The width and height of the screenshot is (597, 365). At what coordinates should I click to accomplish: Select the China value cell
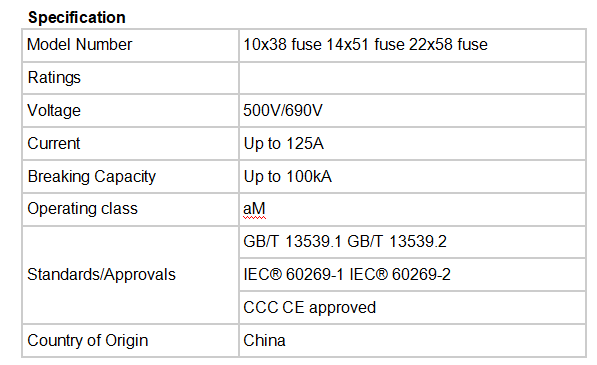coord(412,341)
